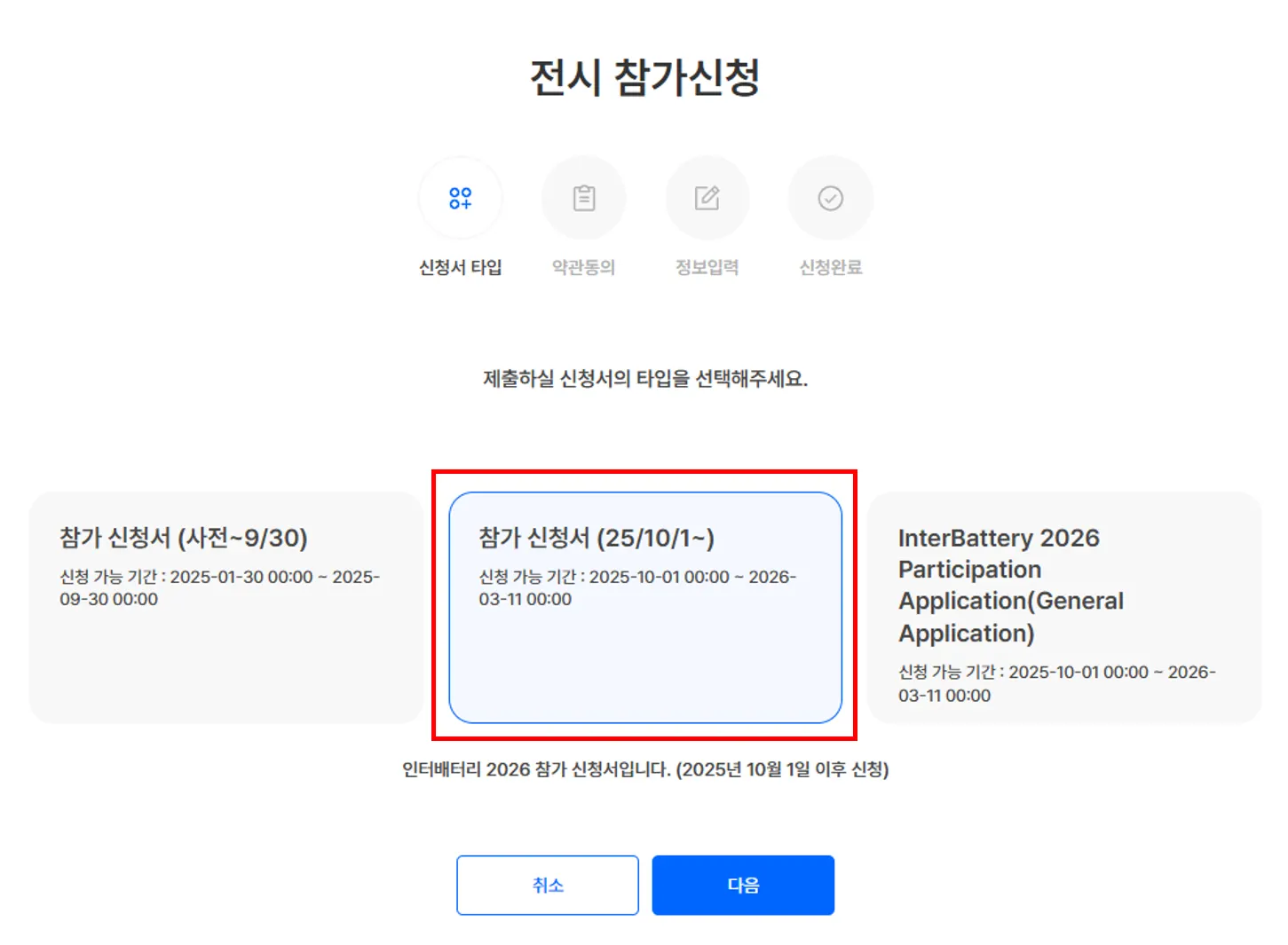Proceed with the 다음 button

click(x=743, y=885)
